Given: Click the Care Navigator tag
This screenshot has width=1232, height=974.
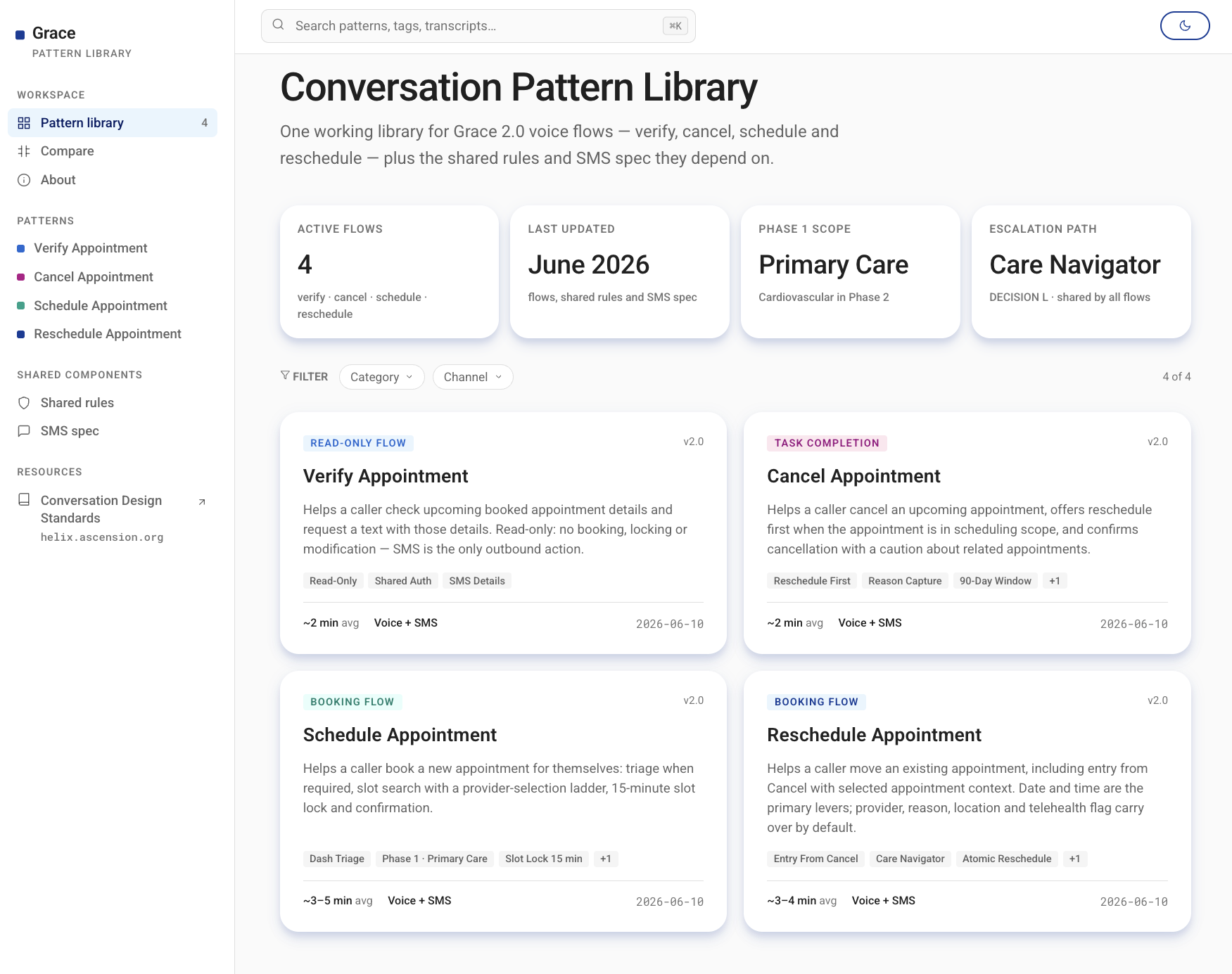Looking at the screenshot, I should tap(910, 859).
